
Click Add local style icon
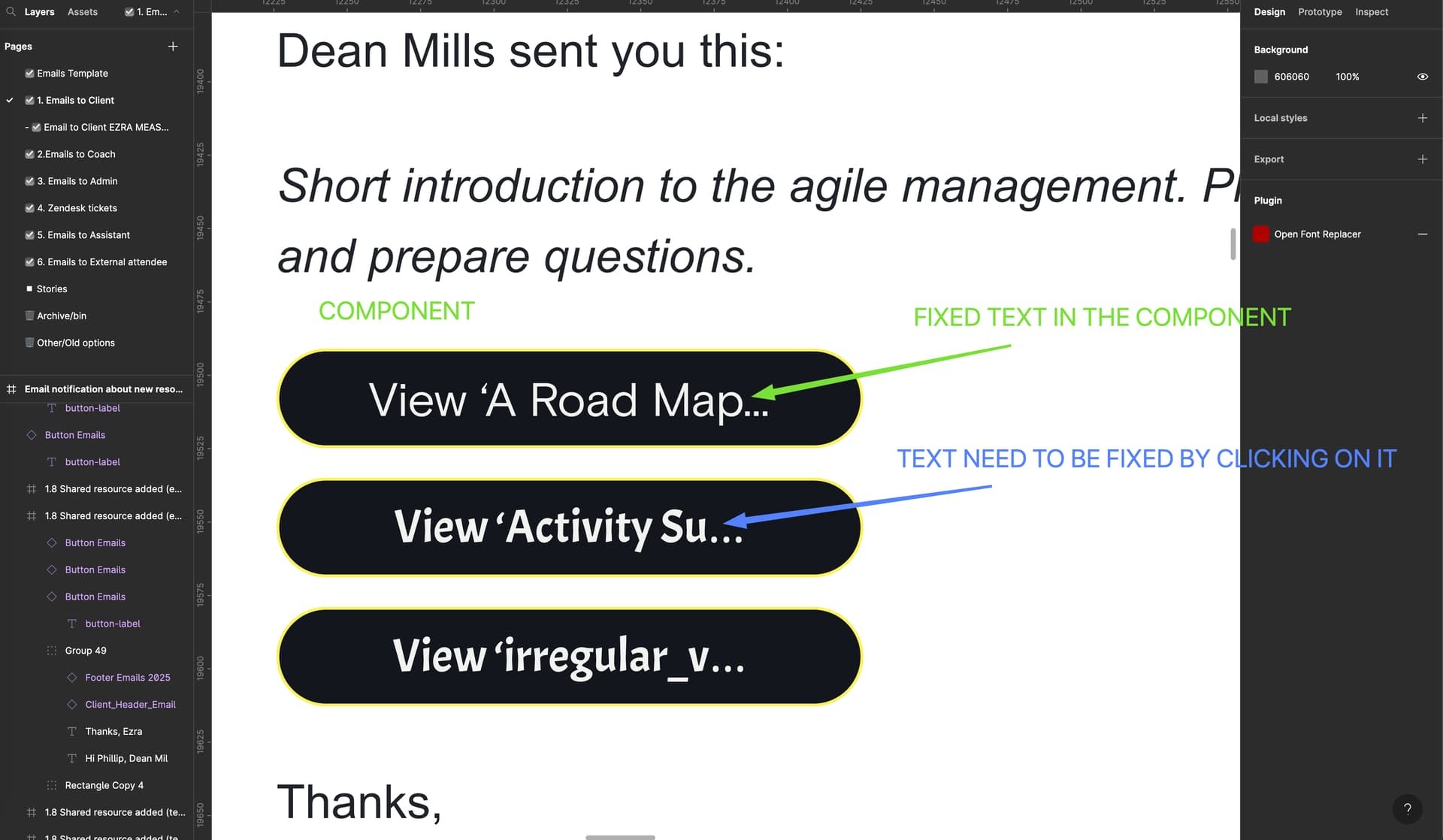pos(1422,117)
